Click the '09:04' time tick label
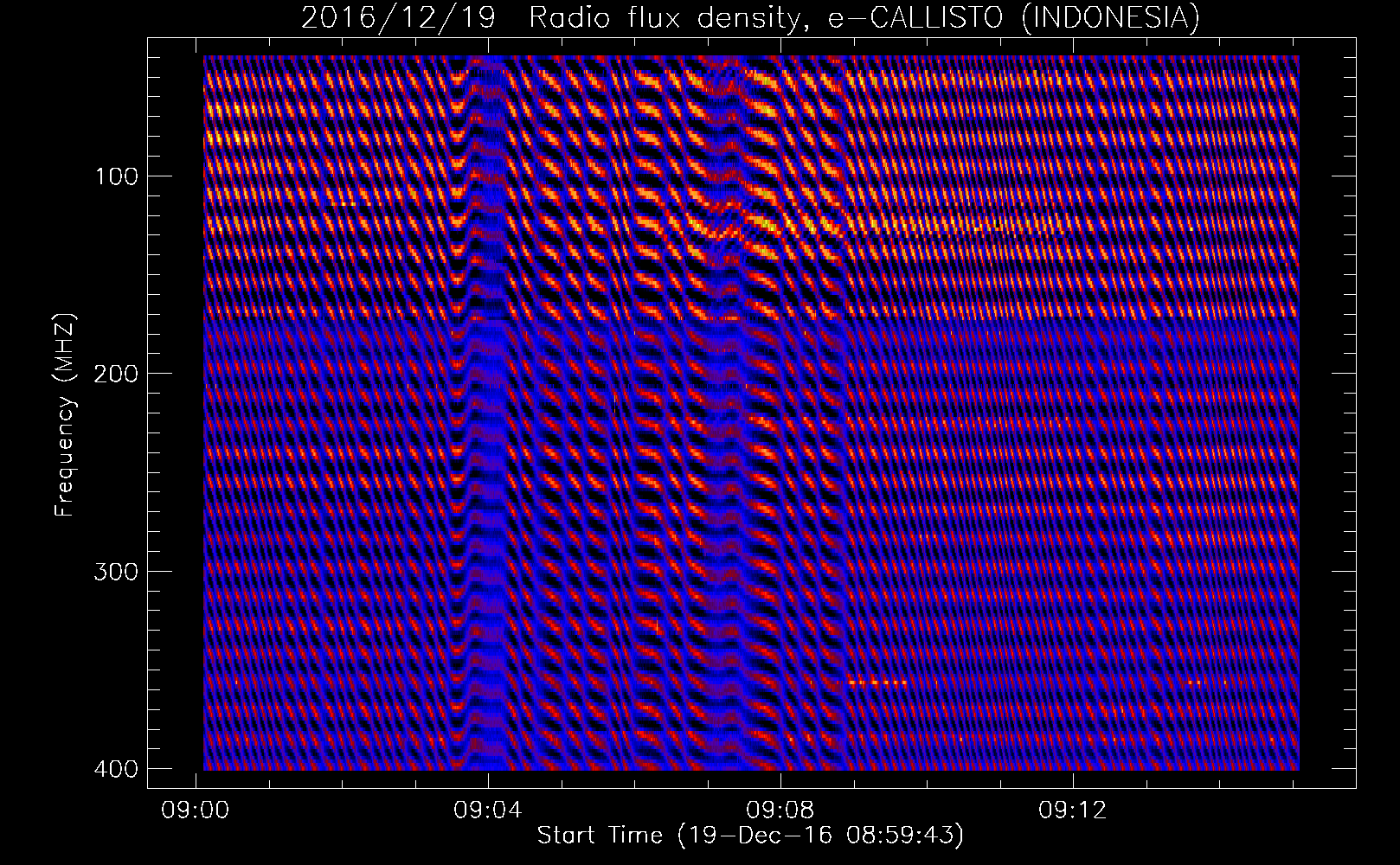Screen dimensions: 1400x865 (x=488, y=810)
